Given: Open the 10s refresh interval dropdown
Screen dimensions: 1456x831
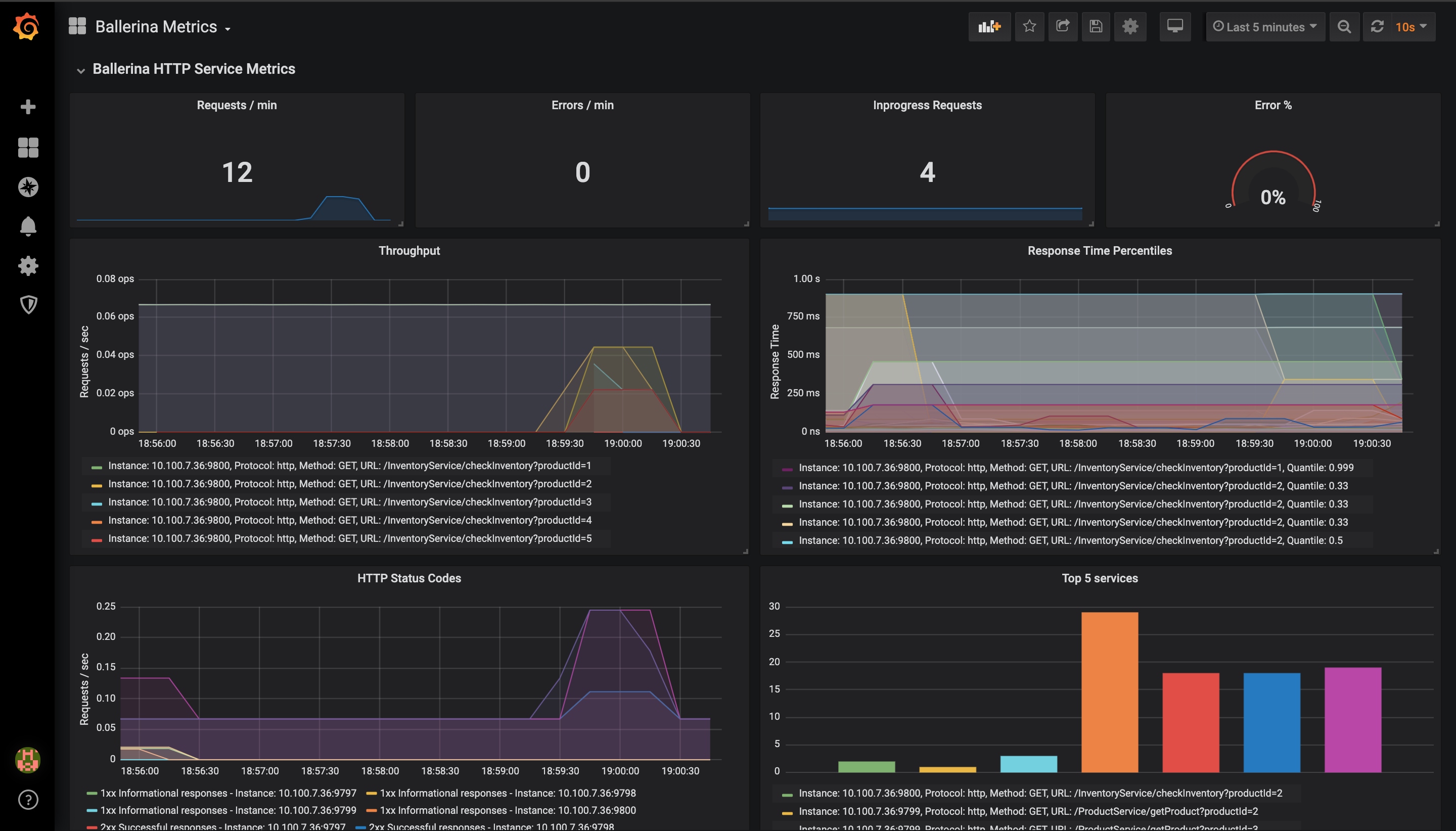Looking at the screenshot, I should (1411, 27).
